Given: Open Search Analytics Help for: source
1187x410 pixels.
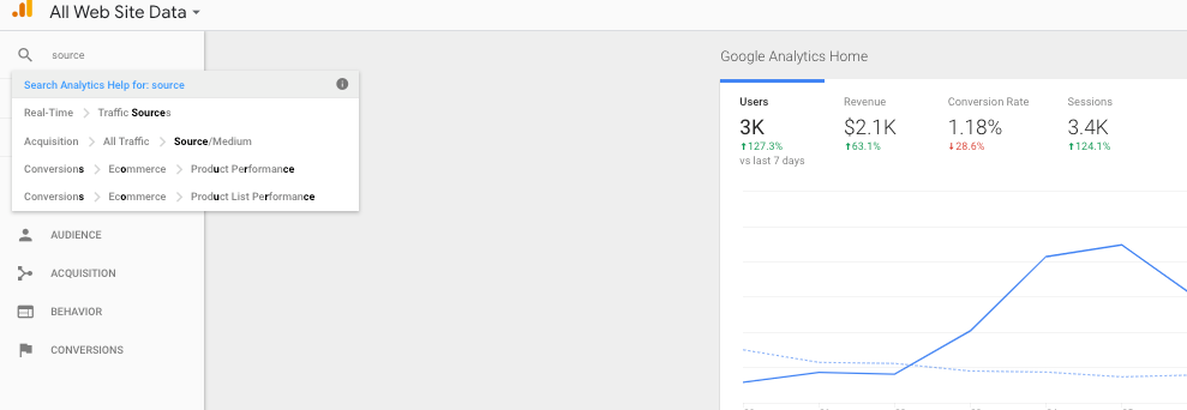Looking at the screenshot, I should coord(104,85).
